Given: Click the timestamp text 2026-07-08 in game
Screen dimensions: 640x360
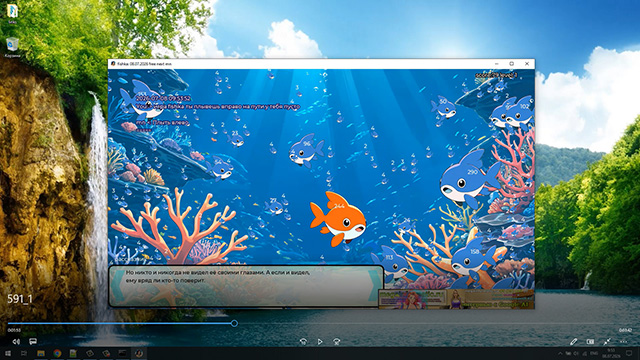Looking at the screenshot, I should pyautogui.click(x=163, y=98).
